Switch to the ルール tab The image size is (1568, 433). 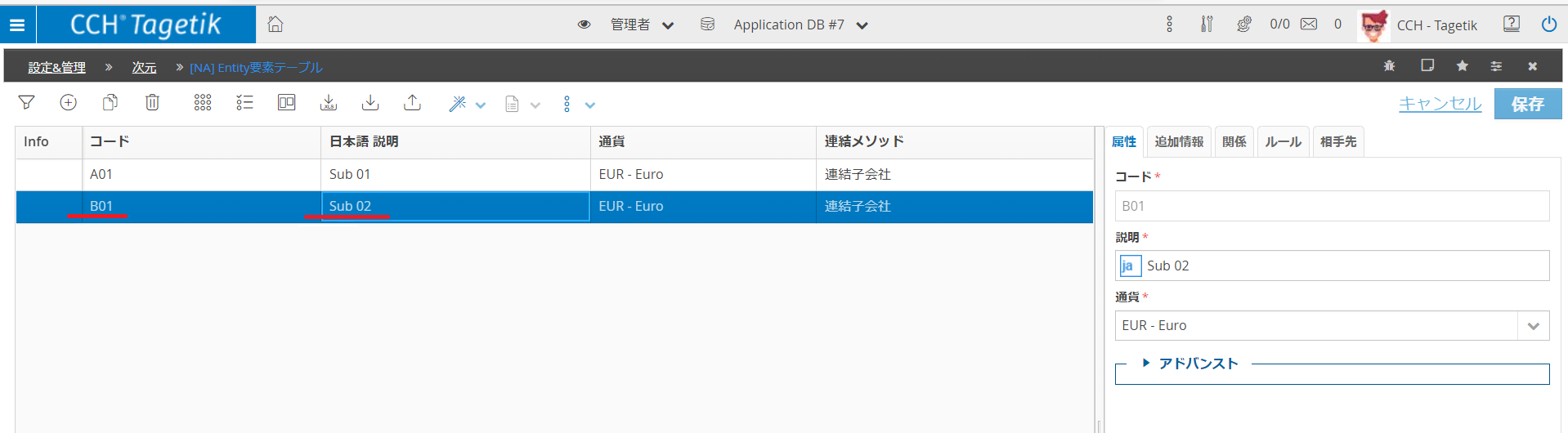coord(1283,142)
